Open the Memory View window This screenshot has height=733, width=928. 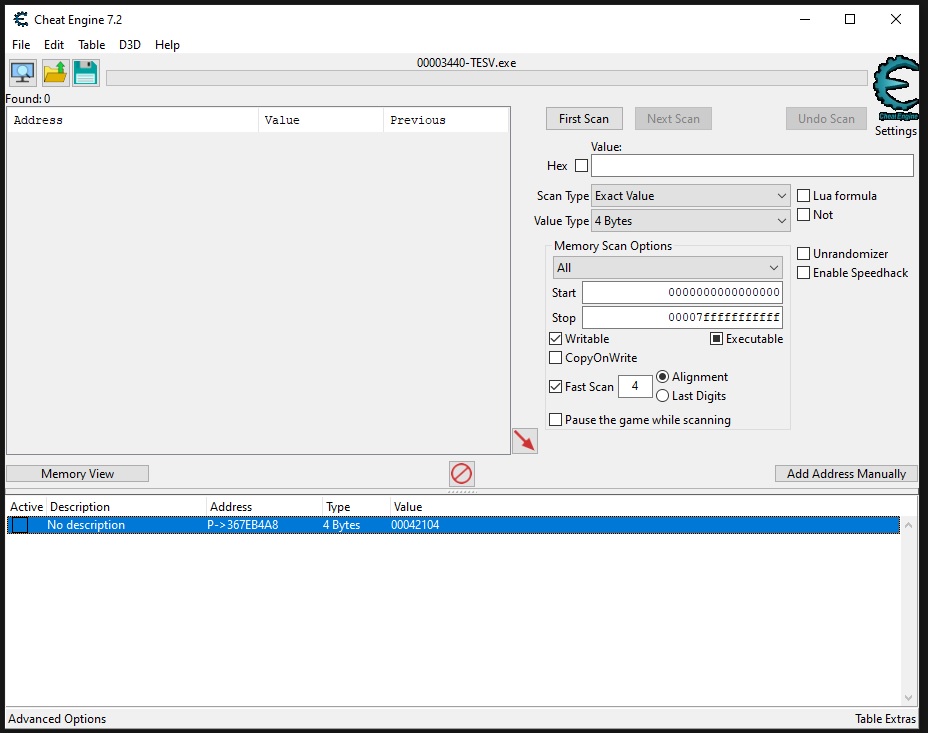point(78,474)
